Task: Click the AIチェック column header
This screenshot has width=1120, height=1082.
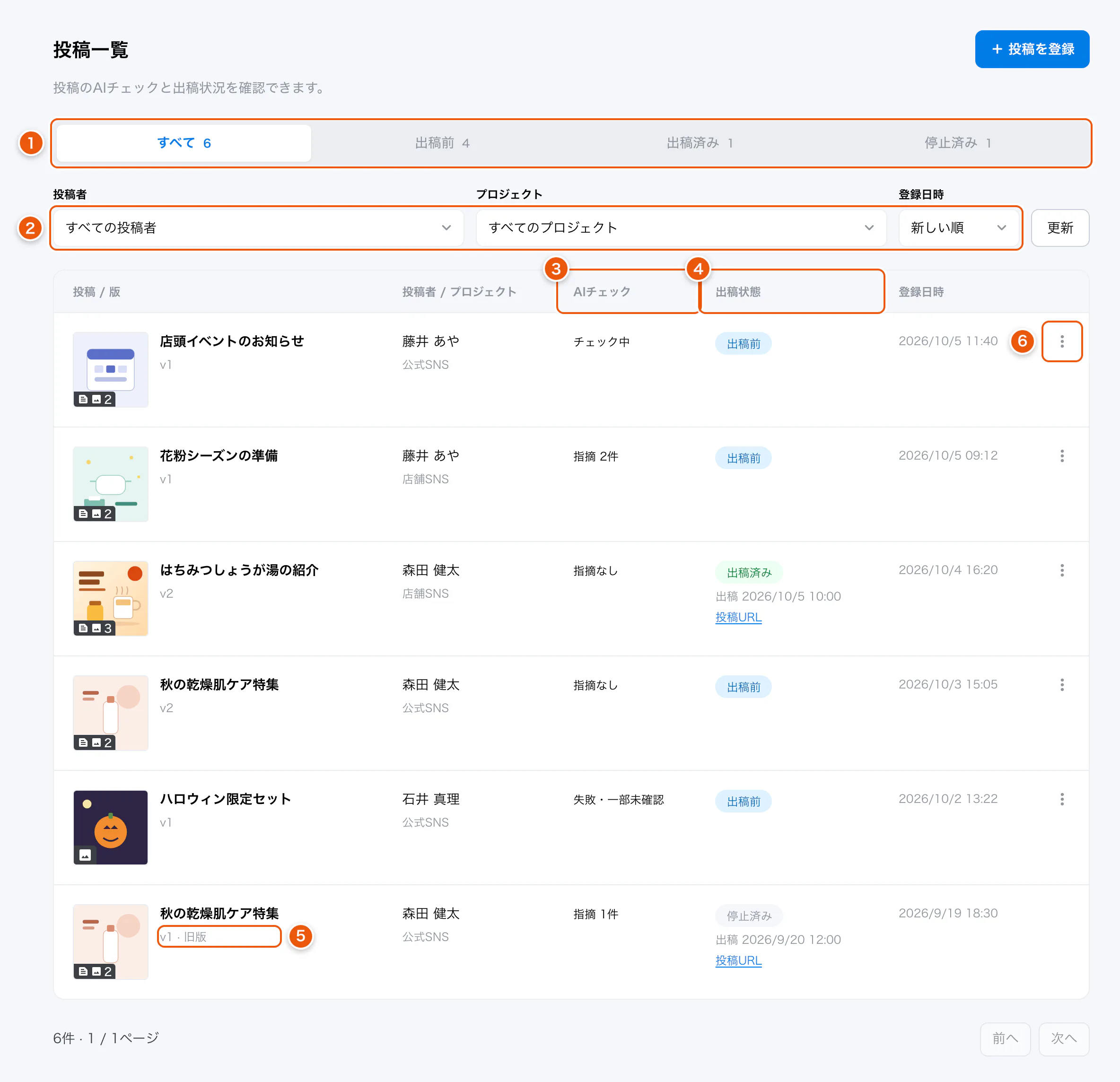Action: tap(602, 291)
